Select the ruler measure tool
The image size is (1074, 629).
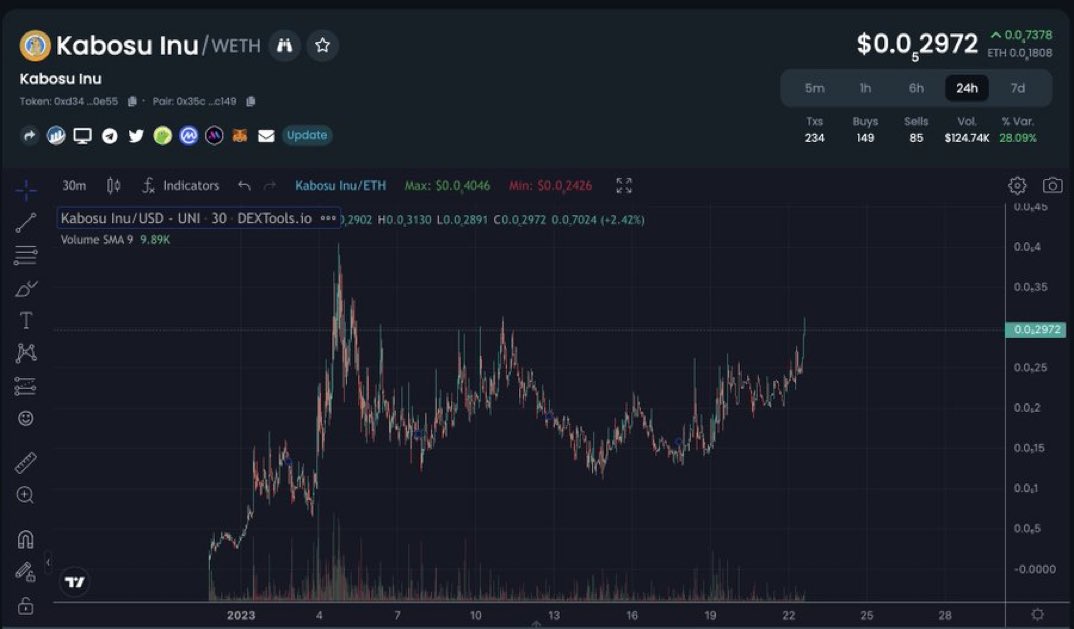tap(25, 463)
